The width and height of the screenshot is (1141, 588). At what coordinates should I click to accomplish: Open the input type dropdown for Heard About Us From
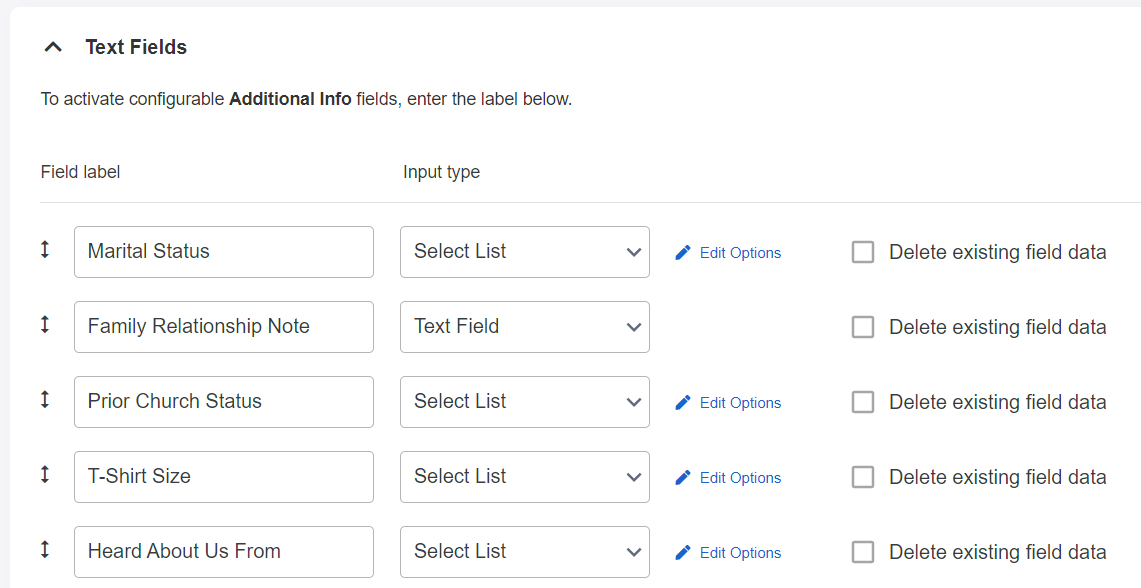(524, 552)
